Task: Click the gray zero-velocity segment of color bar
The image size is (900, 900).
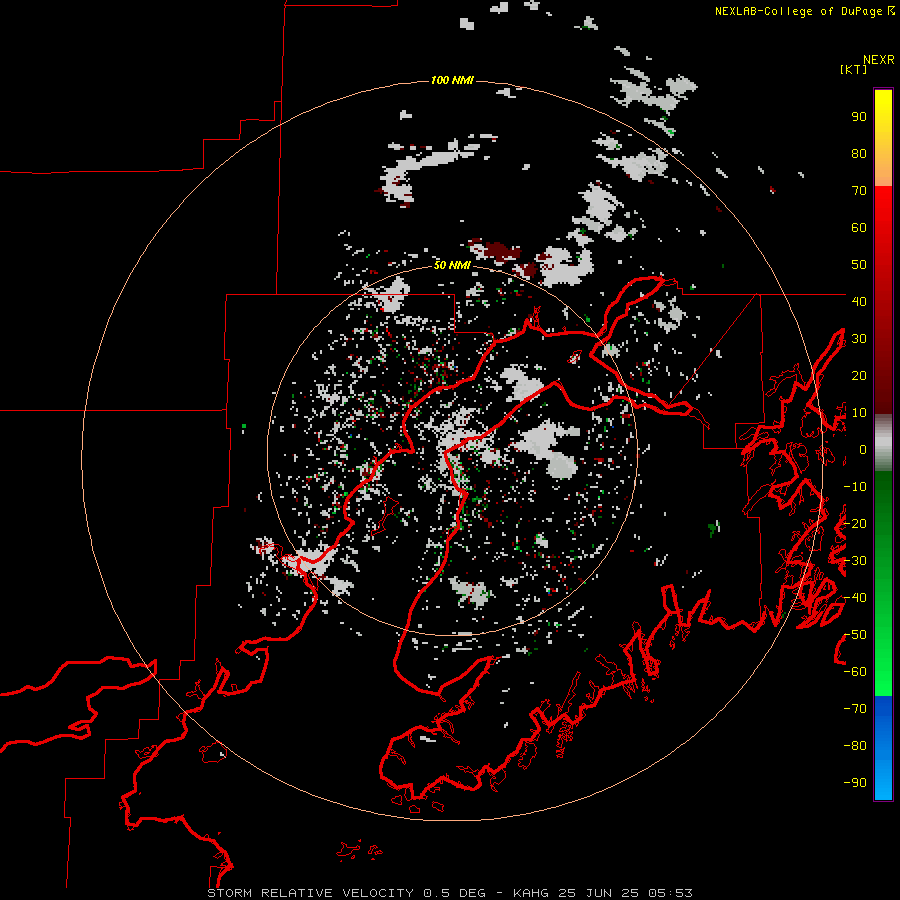Action: (x=883, y=443)
